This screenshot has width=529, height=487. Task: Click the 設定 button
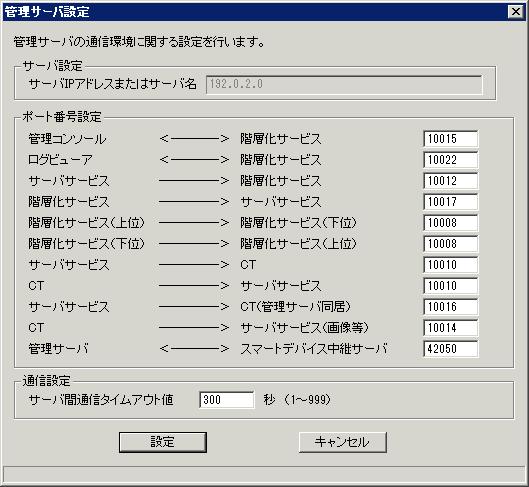coord(163,442)
